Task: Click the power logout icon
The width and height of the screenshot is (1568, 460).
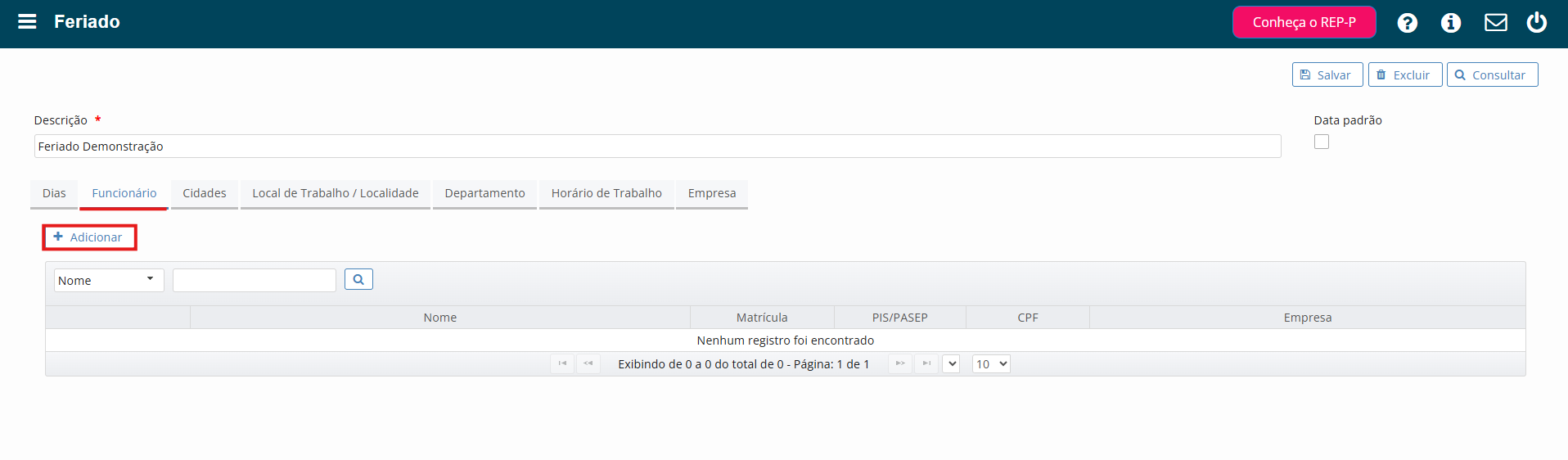Action: pos(1536,23)
